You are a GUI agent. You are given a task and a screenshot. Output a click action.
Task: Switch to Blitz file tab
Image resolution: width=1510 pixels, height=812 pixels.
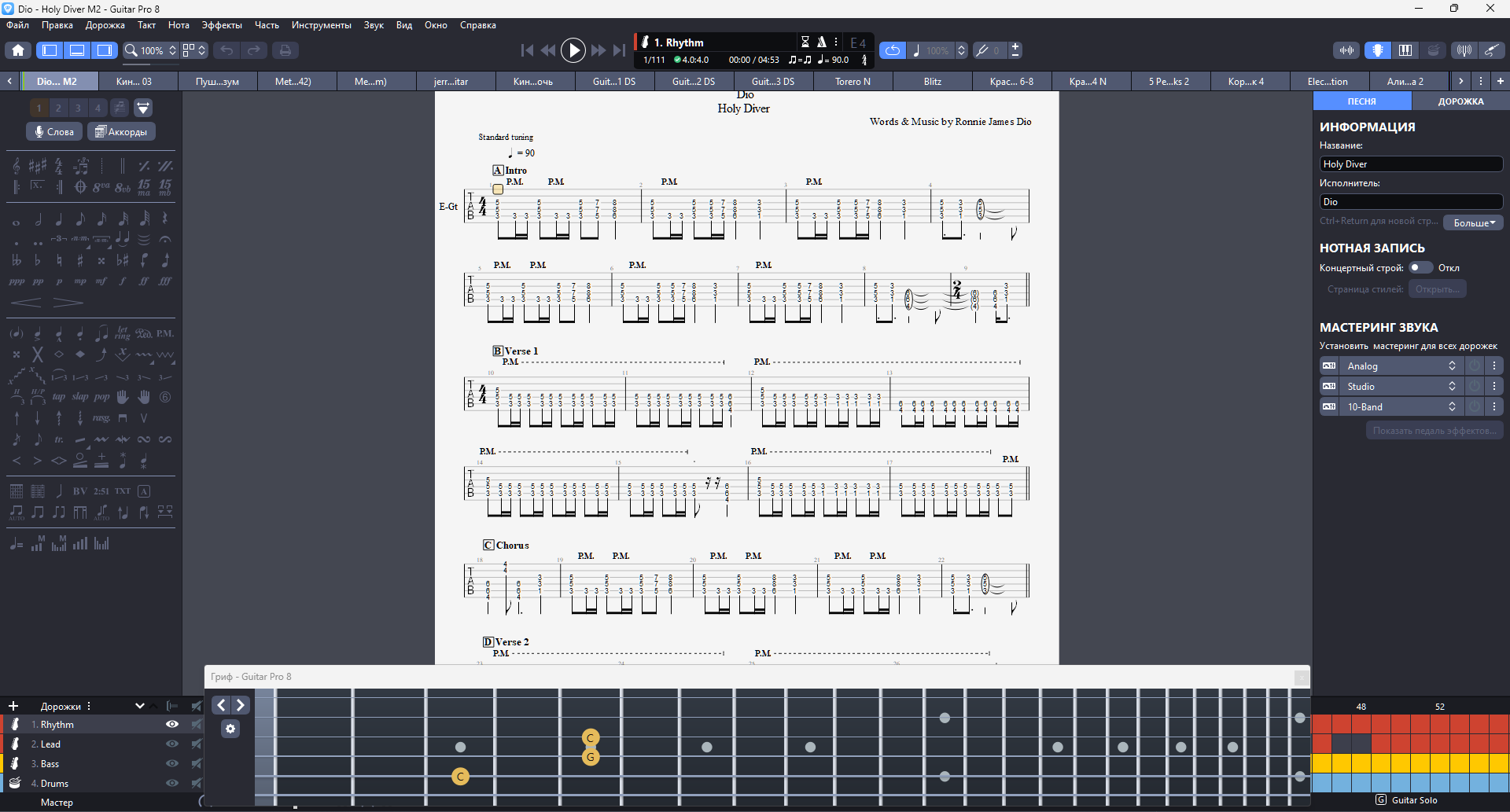point(933,81)
